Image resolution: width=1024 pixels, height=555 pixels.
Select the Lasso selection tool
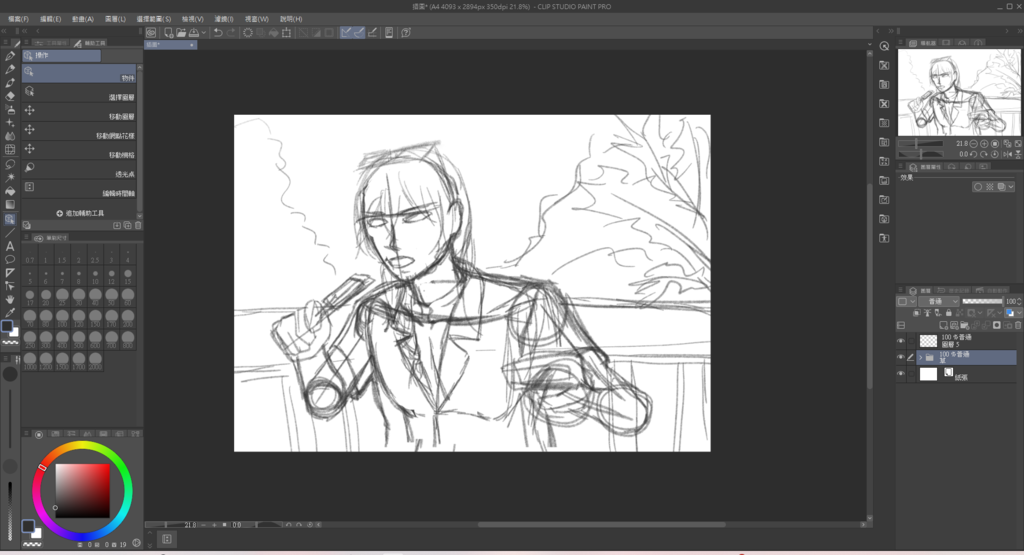[x=10, y=163]
